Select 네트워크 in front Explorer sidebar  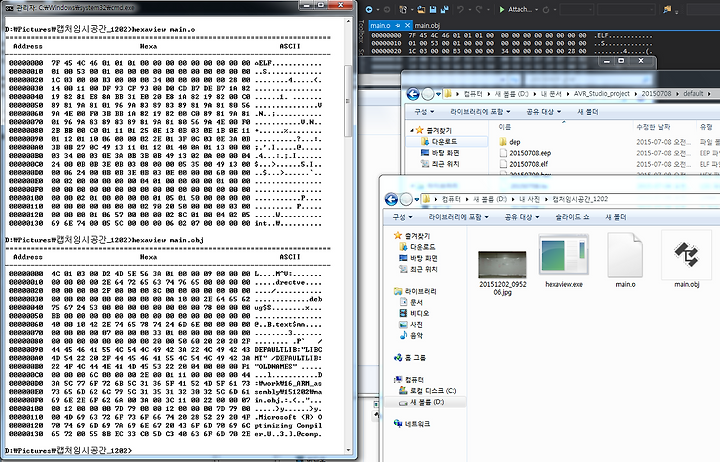[x=412, y=423]
